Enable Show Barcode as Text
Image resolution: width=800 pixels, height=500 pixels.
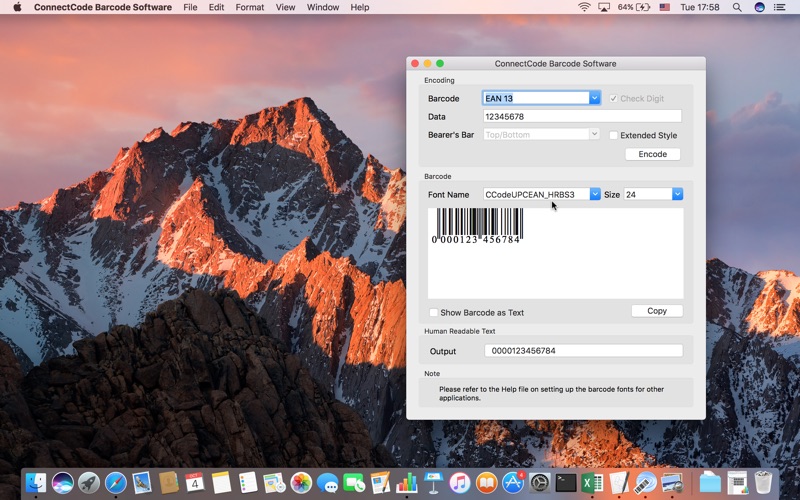[x=434, y=312]
